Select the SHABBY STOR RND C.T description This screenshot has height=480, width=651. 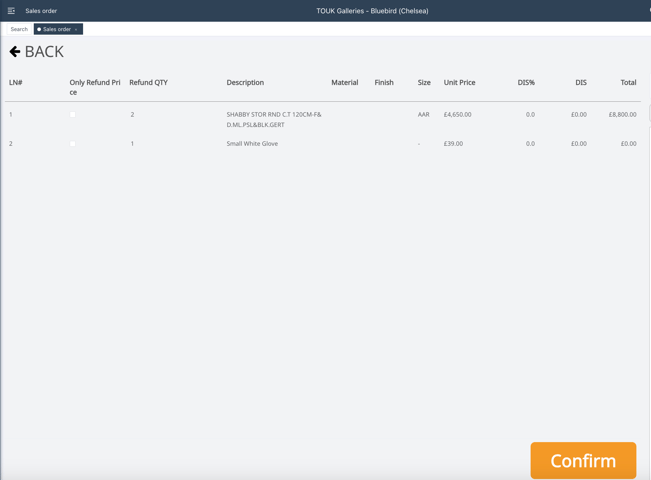click(274, 120)
